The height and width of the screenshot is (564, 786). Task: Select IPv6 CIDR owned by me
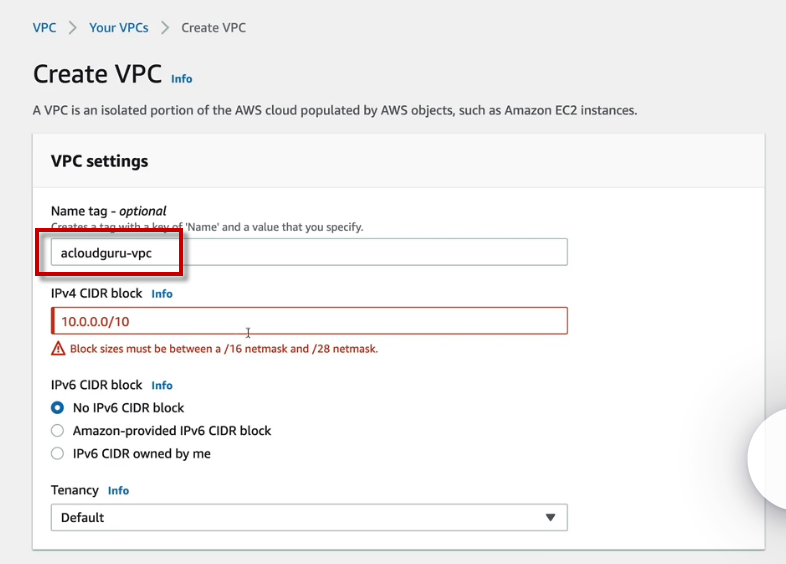pos(58,454)
